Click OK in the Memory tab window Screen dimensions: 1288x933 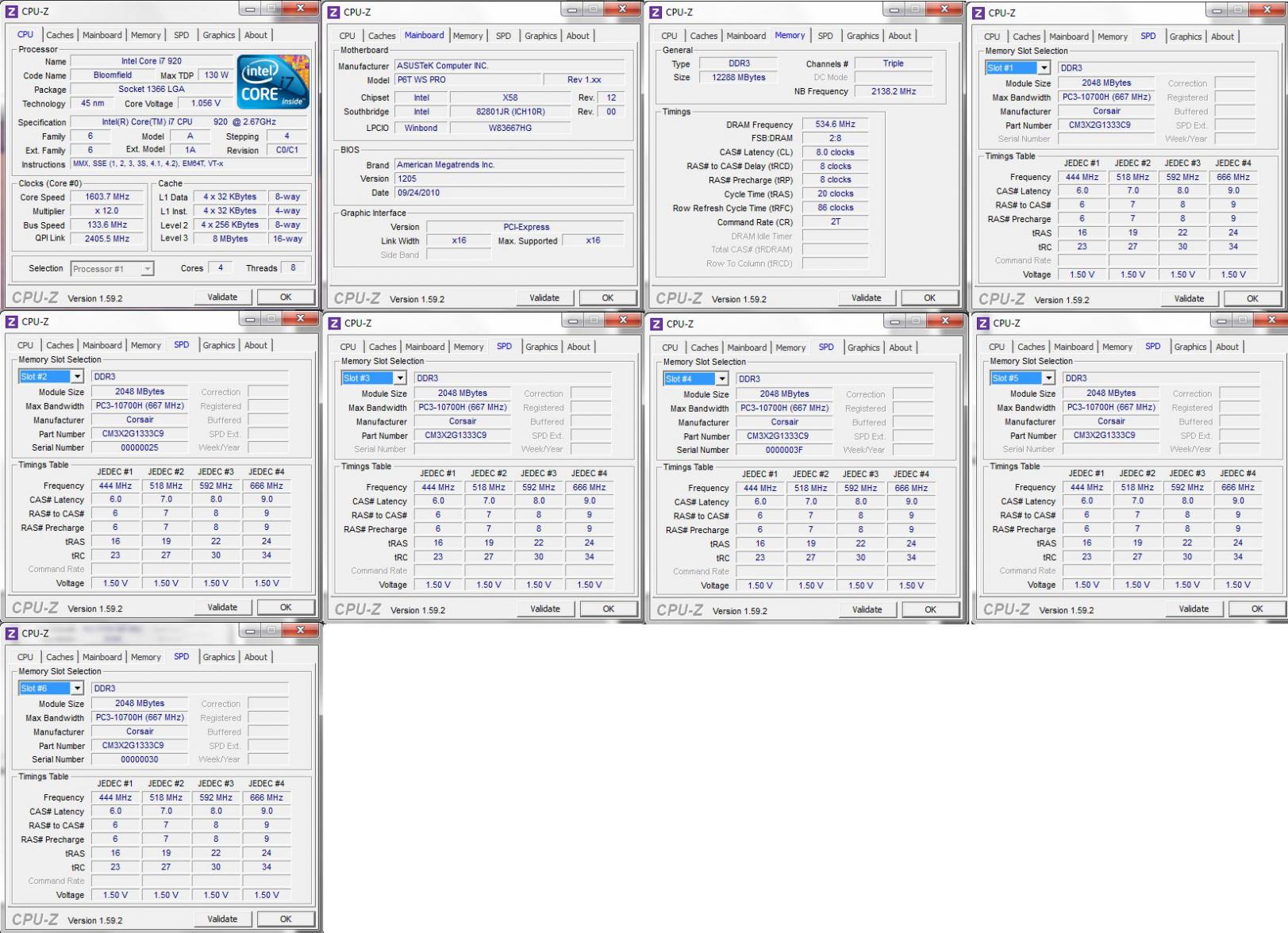point(930,298)
